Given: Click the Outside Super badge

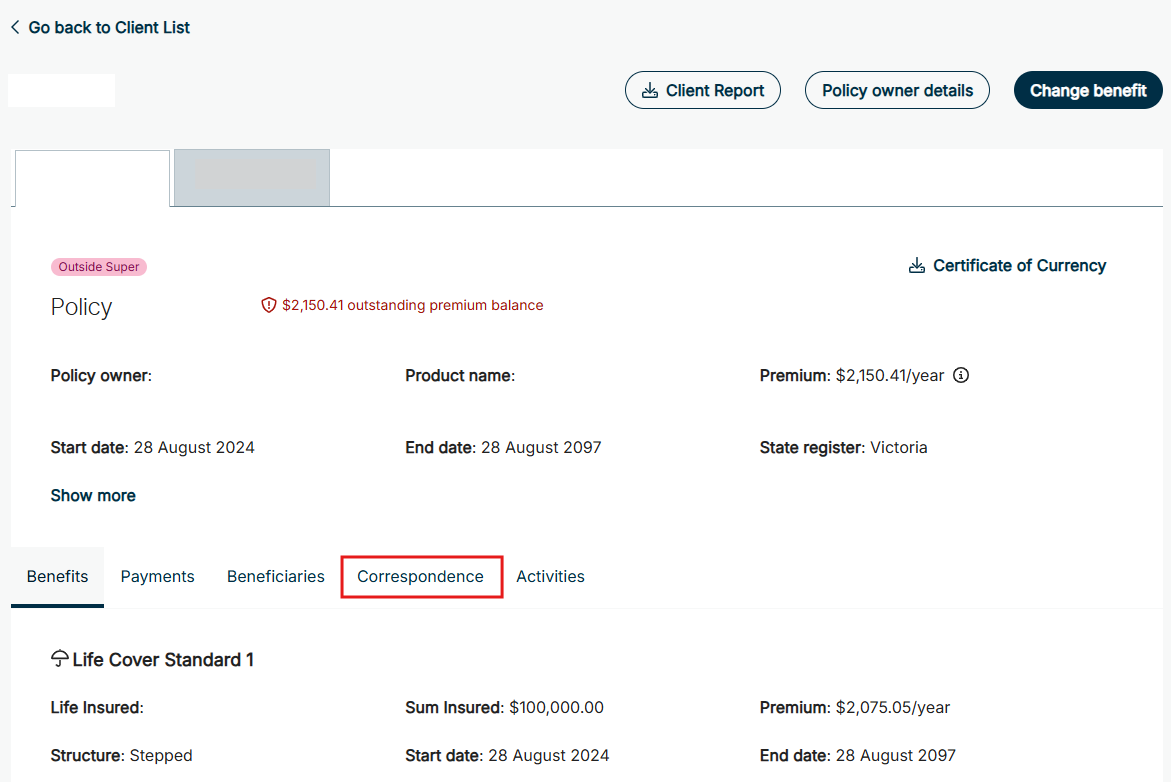Looking at the screenshot, I should 99,267.
